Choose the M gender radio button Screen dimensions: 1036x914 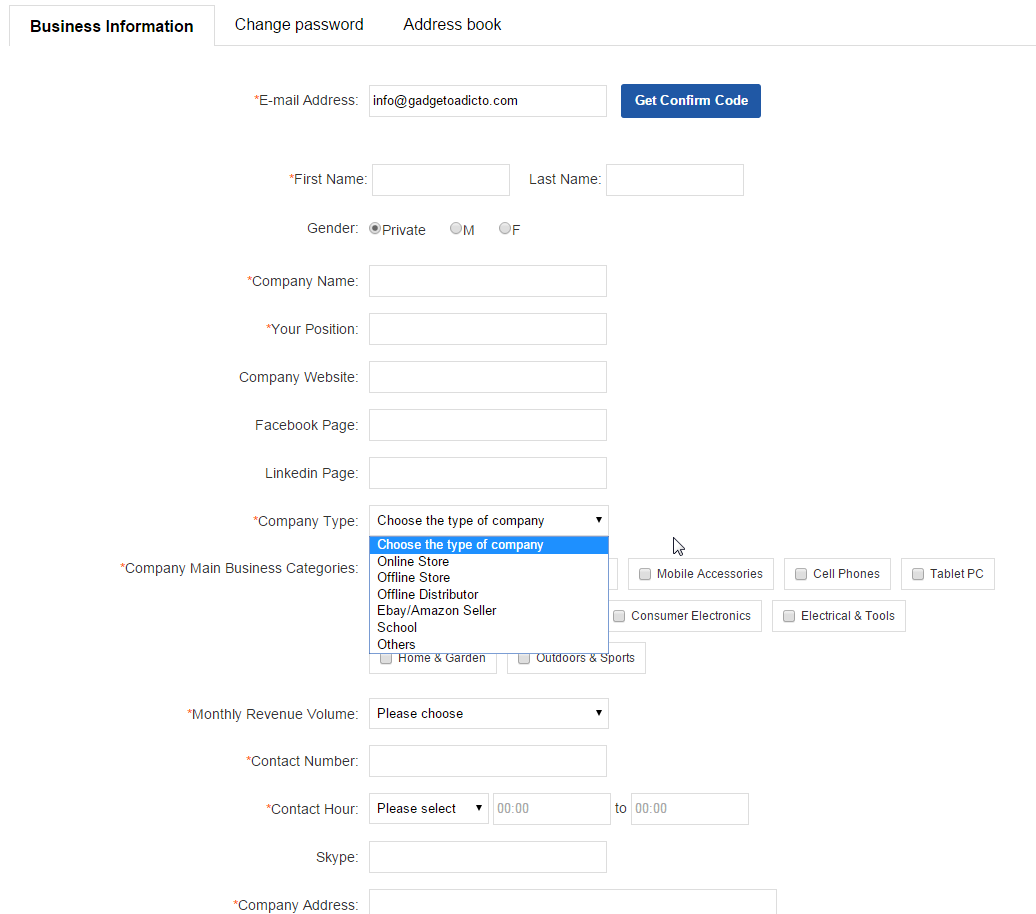[456, 229]
